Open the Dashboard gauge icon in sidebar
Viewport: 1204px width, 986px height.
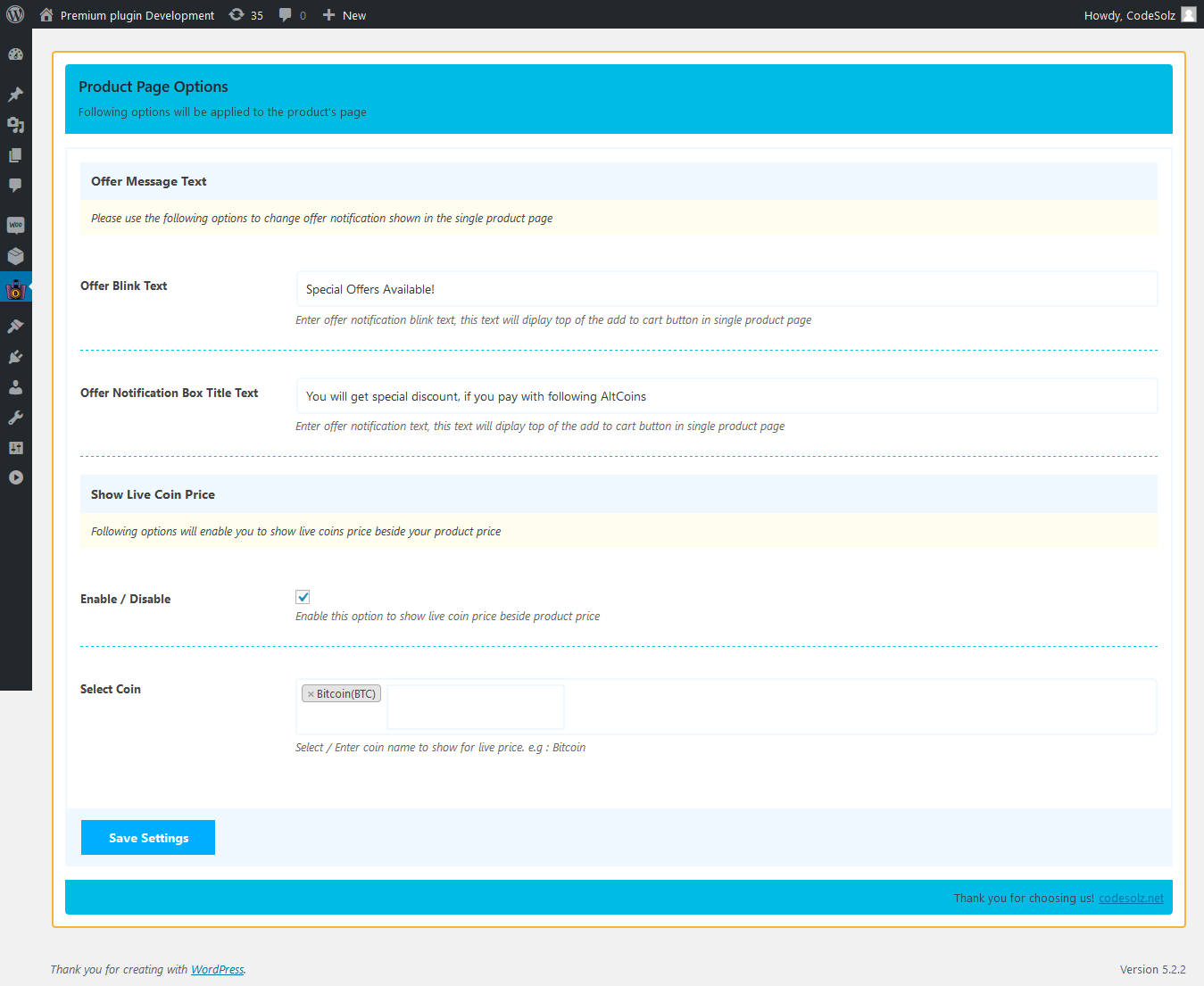coord(15,54)
